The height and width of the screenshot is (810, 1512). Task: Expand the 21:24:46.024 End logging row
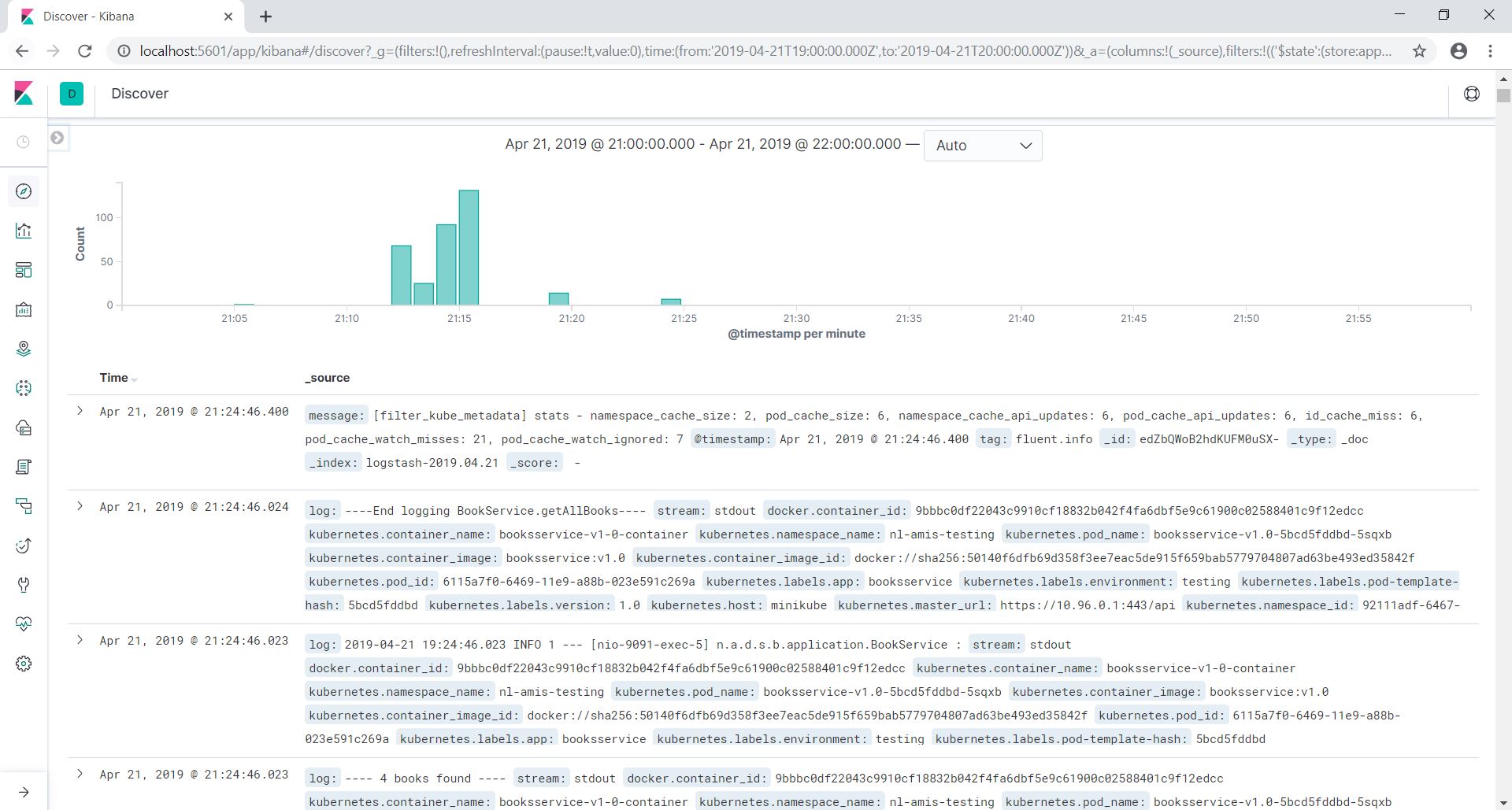tap(80, 506)
